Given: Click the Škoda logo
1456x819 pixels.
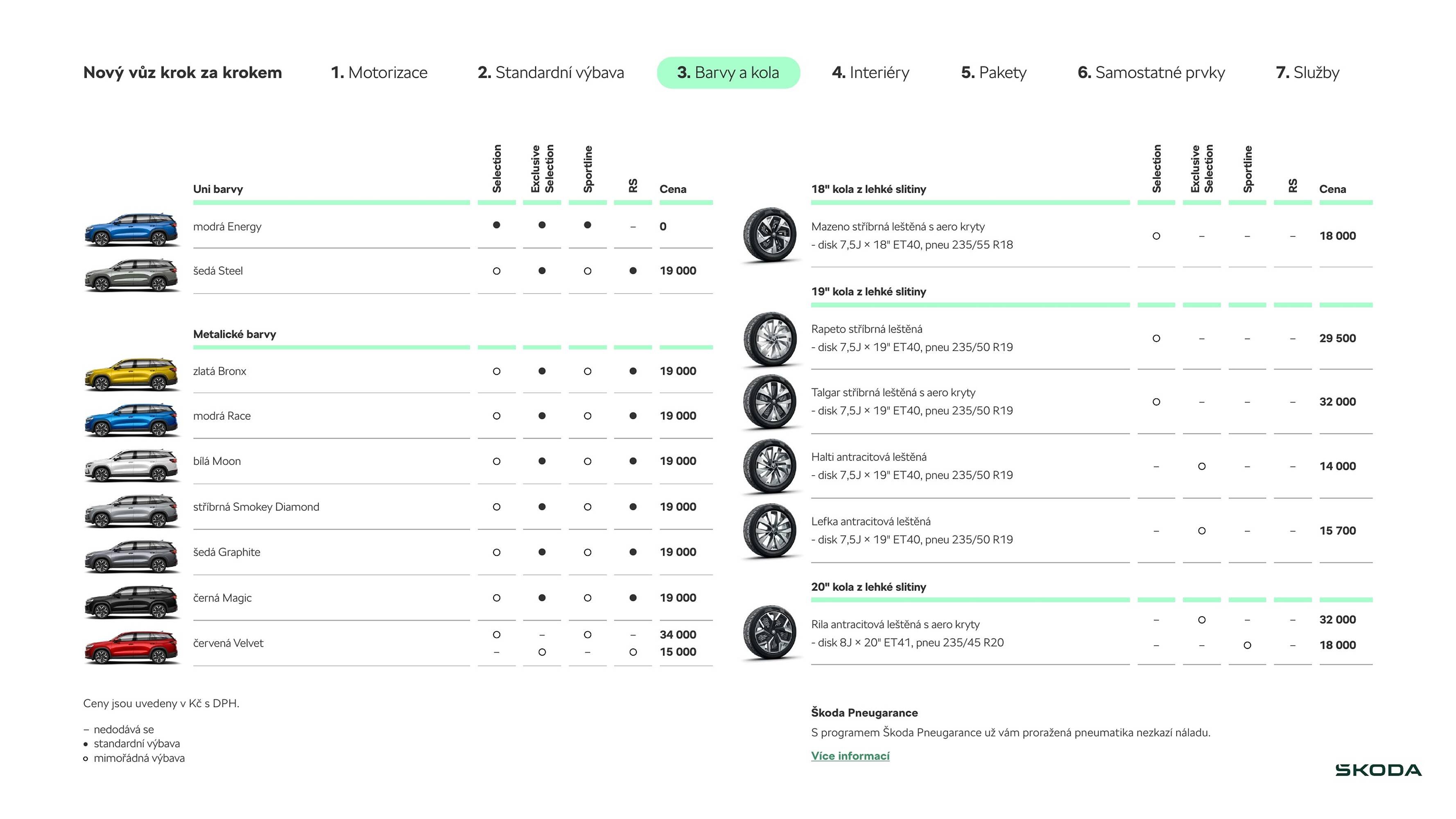Looking at the screenshot, I should [1378, 770].
